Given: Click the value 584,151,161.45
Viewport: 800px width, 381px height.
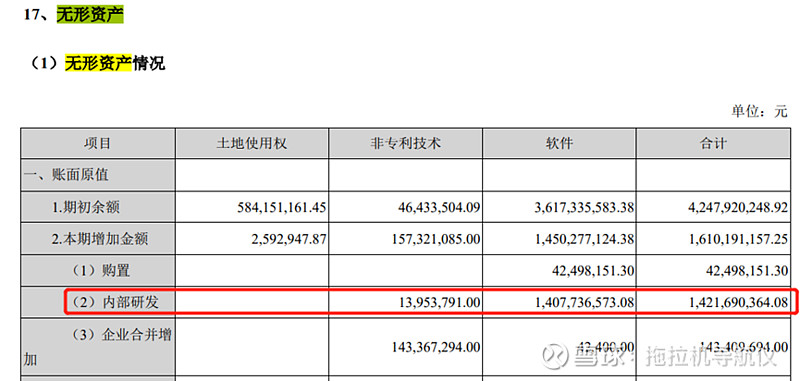Looking at the screenshot, I should 282,208.
